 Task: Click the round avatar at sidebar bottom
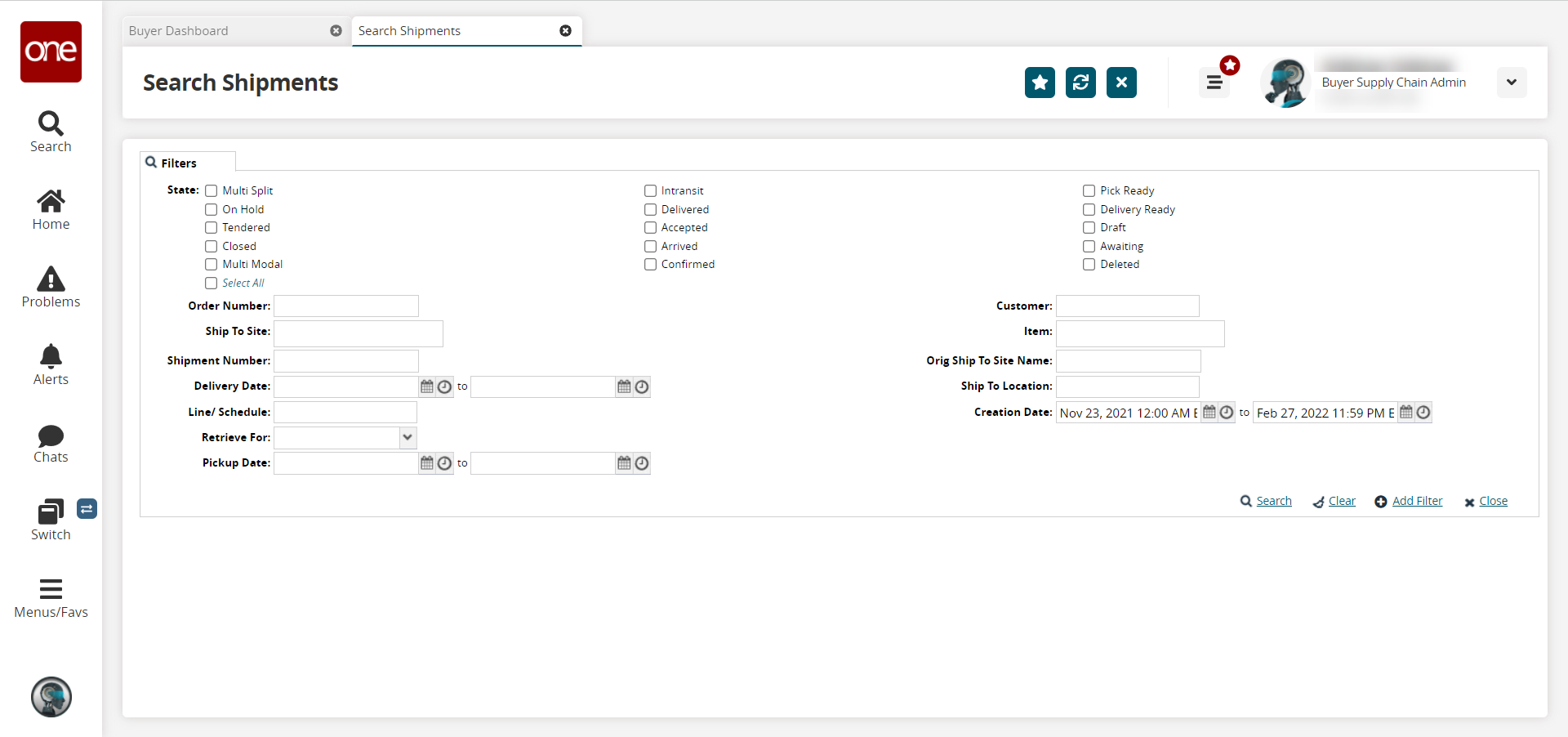pyautogui.click(x=51, y=697)
